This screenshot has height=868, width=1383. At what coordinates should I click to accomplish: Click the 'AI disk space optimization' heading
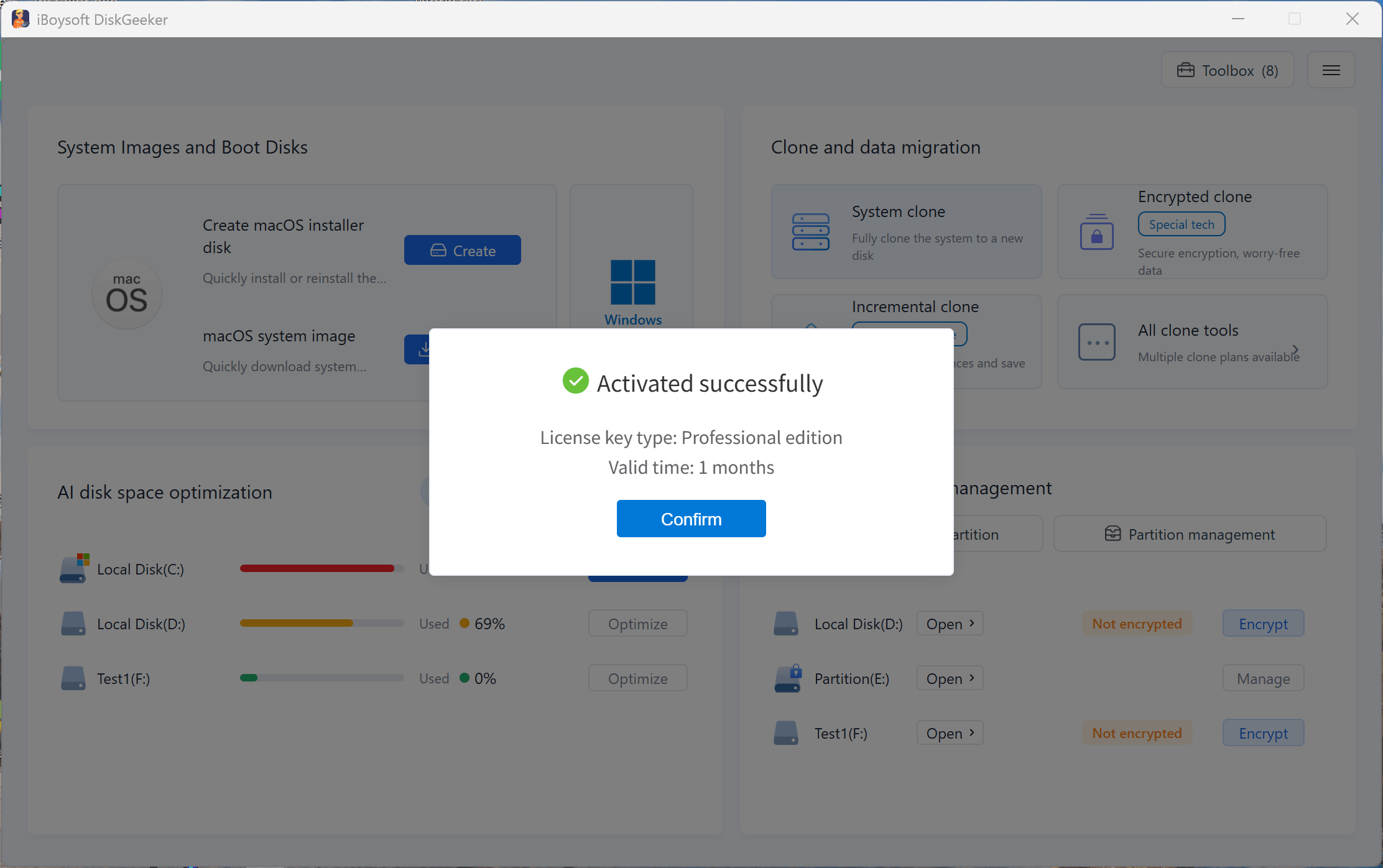[x=165, y=492]
